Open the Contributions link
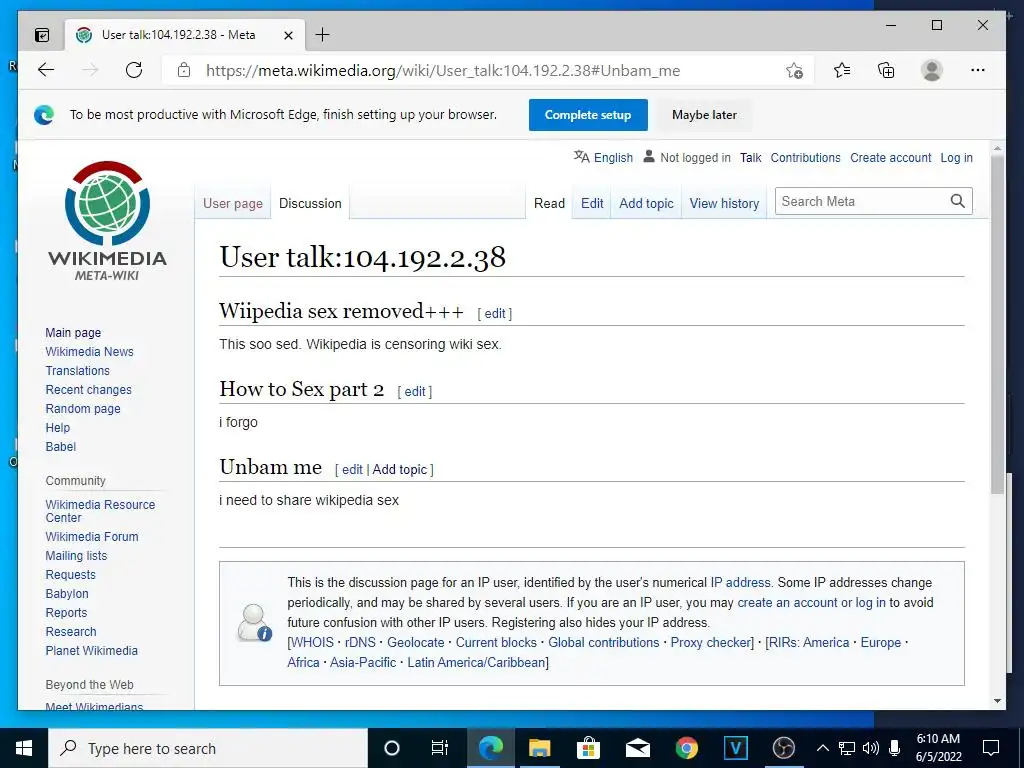The width and height of the screenshot is (1024, 768). [x=805, y=157]
